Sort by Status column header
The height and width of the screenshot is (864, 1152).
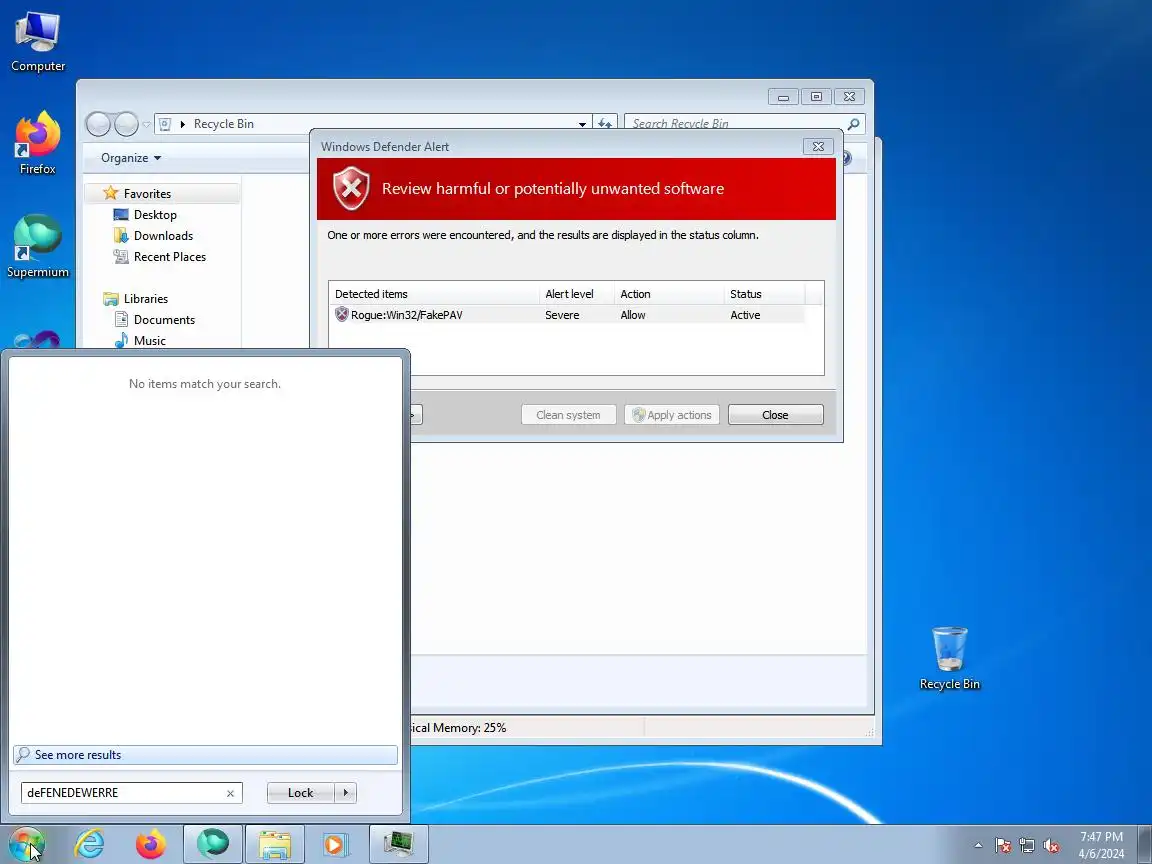pos(764,294)
